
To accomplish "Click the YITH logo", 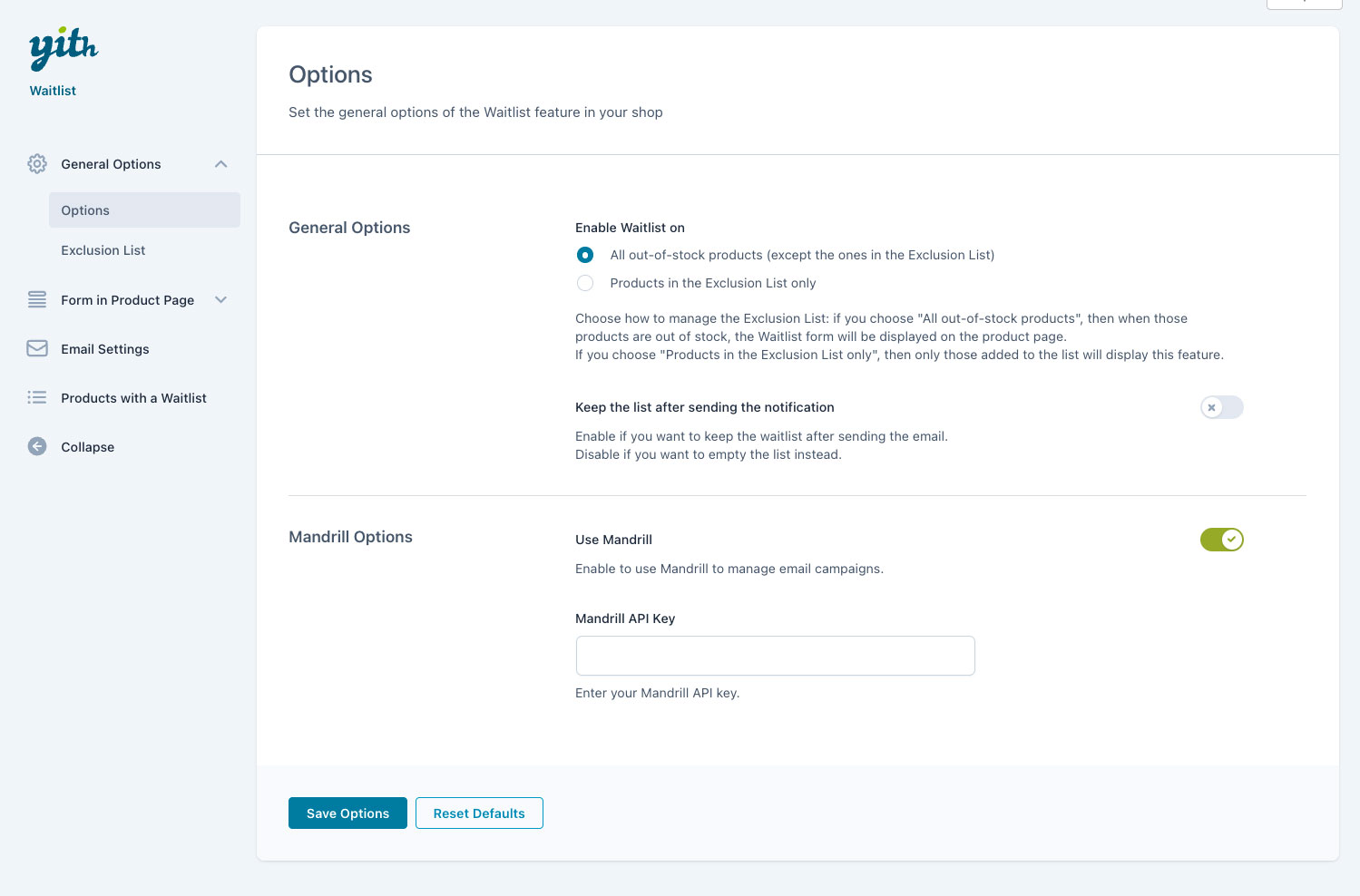I will pyautogui.click(x=63, y=49).
